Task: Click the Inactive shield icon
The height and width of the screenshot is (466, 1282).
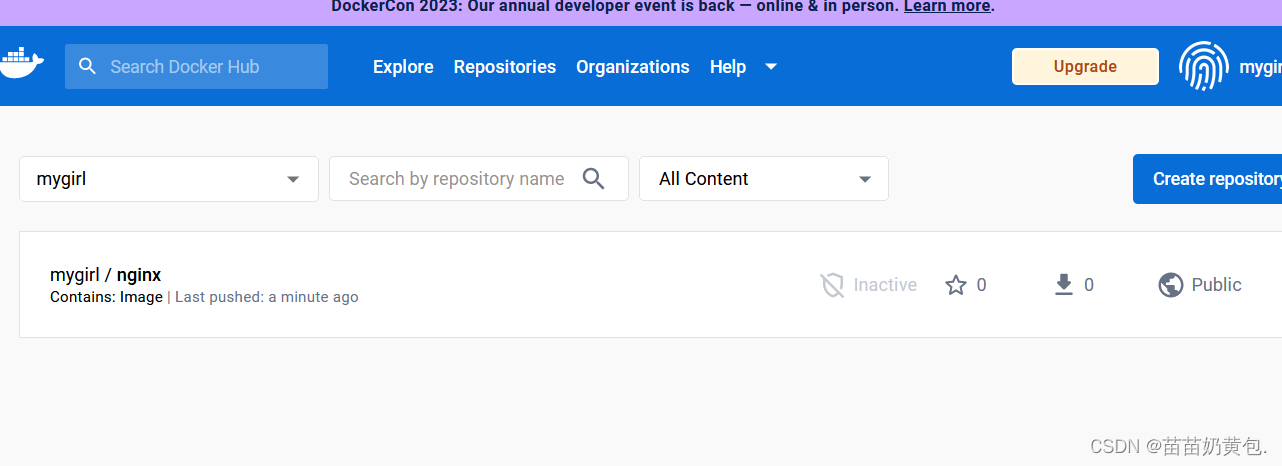Action: 832,285
